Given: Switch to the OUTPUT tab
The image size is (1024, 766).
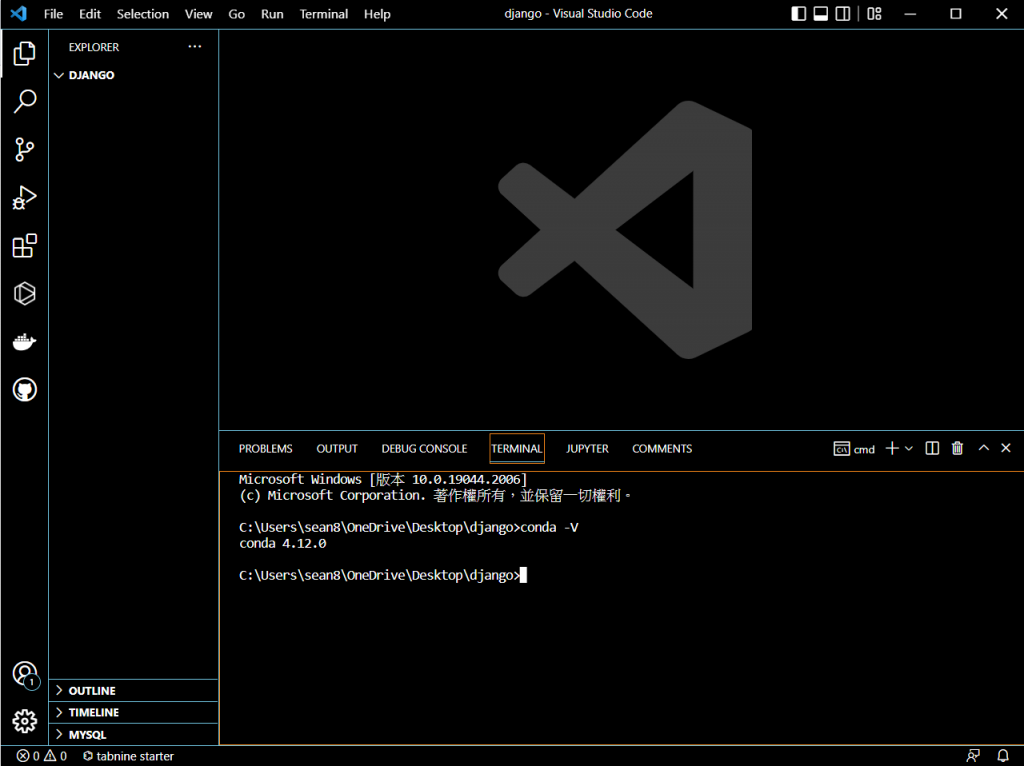Looking at the screenshot, I should click(x=337, y=449).
